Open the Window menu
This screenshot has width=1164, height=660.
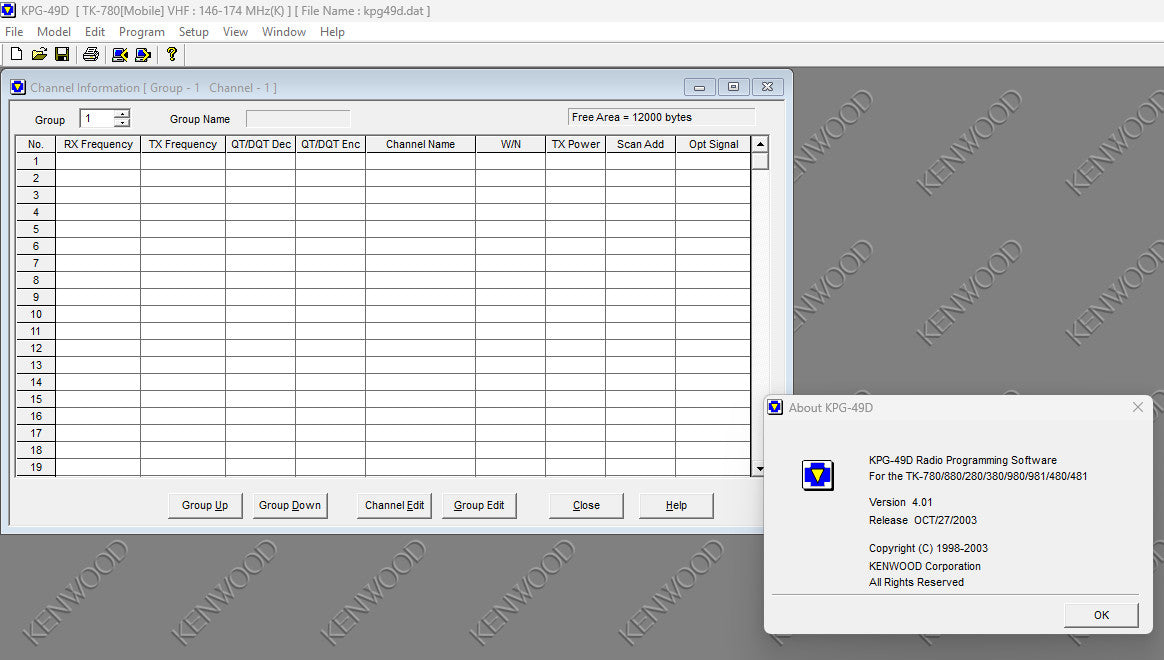coord(284,32)
